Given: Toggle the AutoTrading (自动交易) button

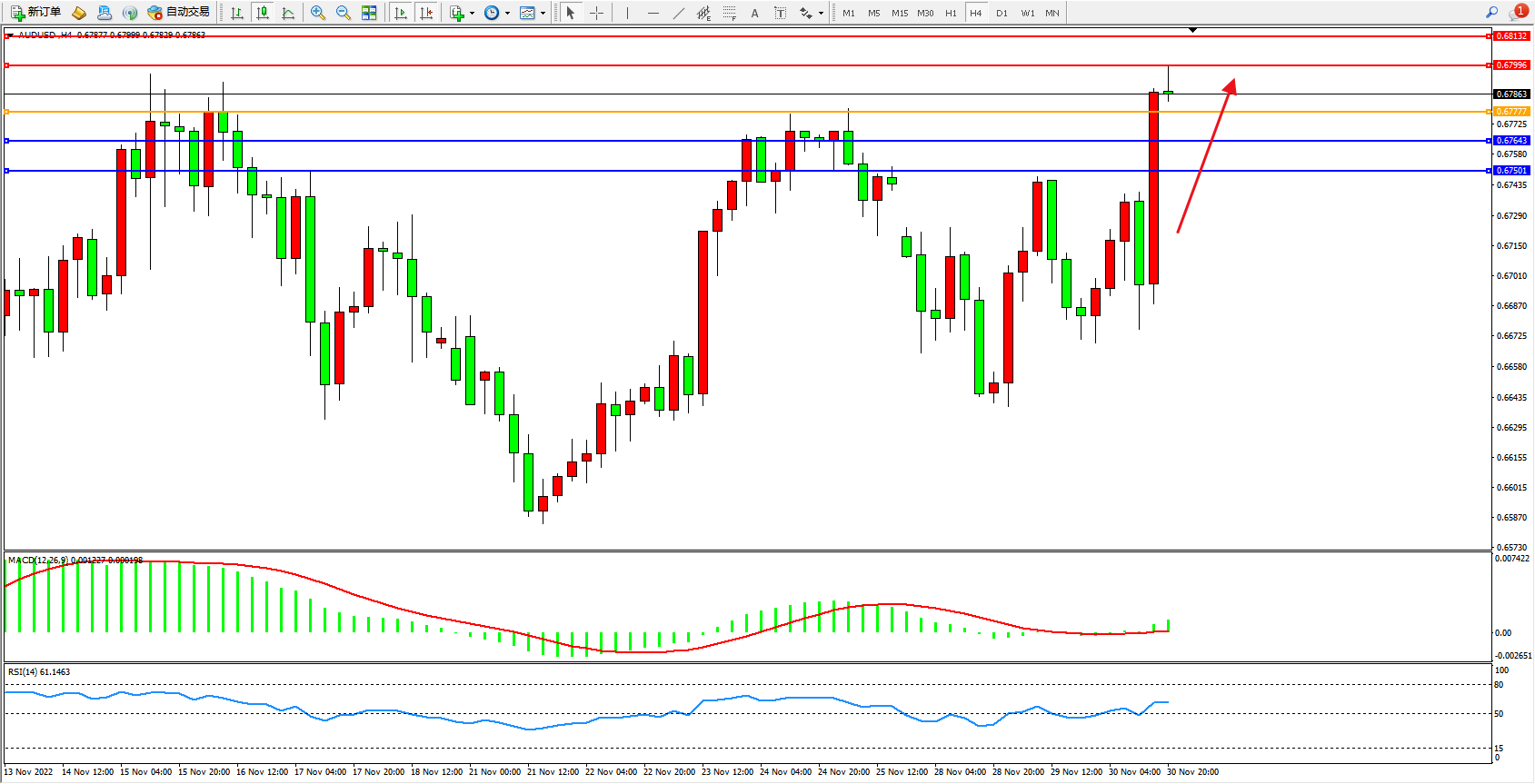Looking at the screenshot, I should click(x=178, y=13).
